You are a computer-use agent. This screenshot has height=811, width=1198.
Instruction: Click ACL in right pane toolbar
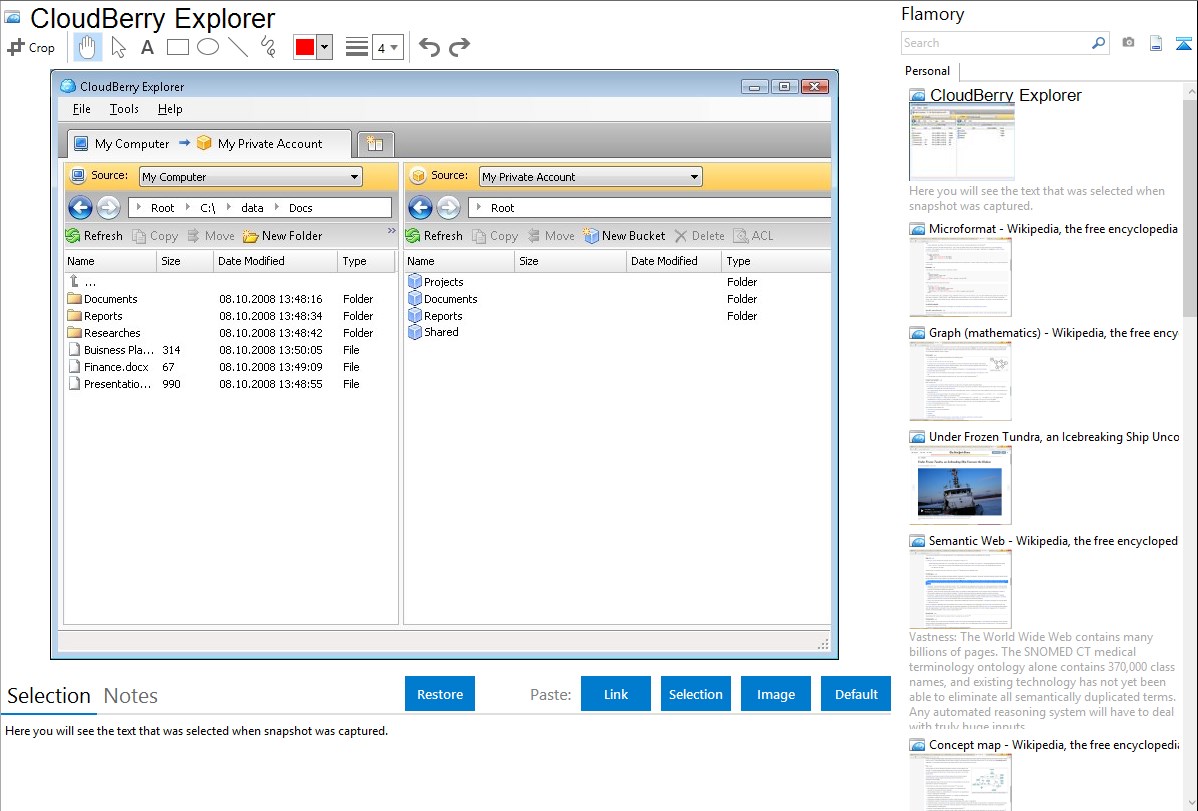(753, 235)
